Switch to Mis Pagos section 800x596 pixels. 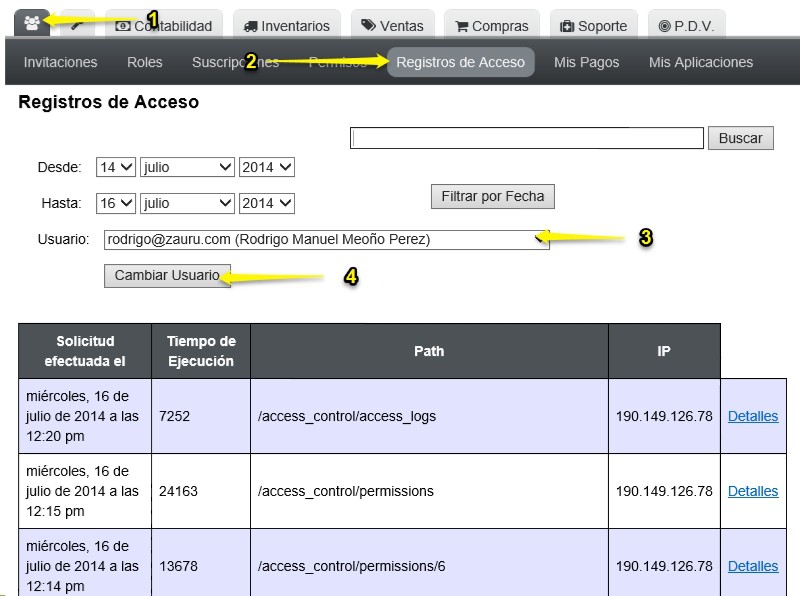[x=587, y=62]
